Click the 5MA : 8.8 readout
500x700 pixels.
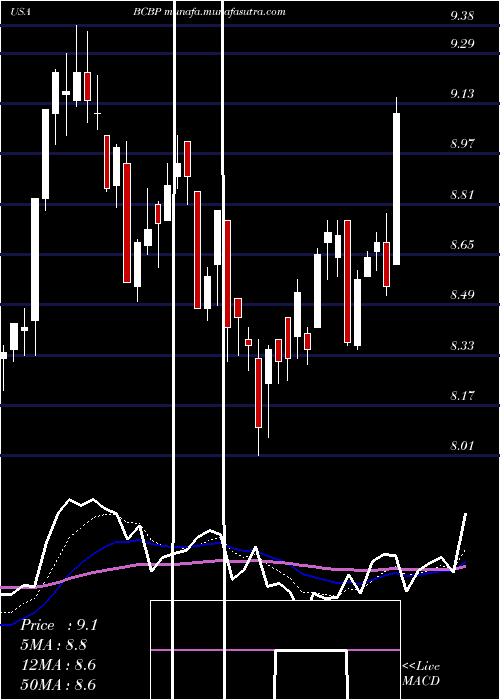point(54,645)
